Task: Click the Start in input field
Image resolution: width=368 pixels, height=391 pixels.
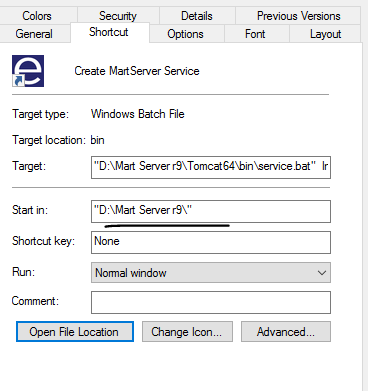Action: tap(211, 211)
